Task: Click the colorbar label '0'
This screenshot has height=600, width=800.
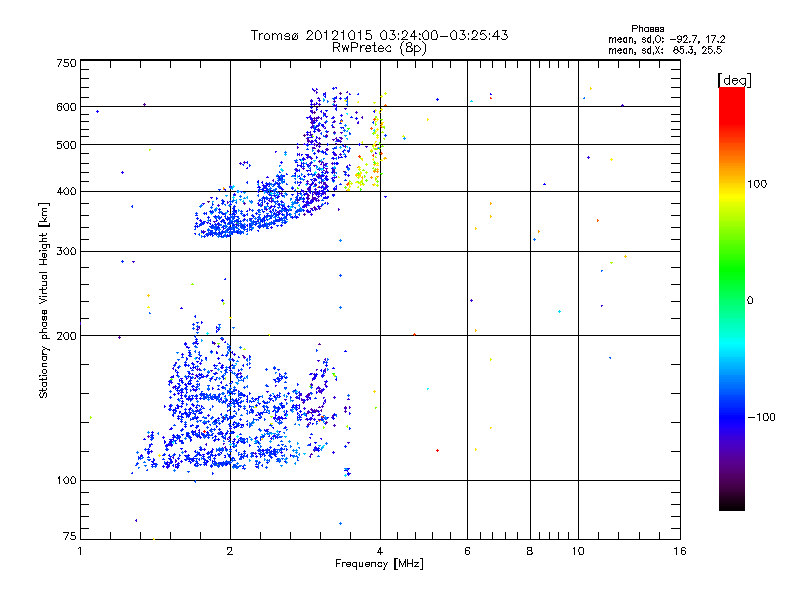Action: (750, 301)
